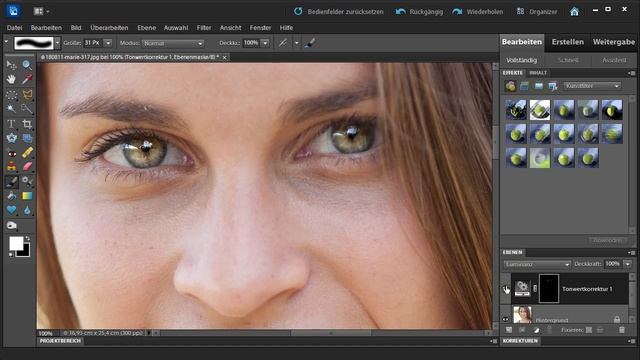Show Photo Effects category in Effekte
Screen dimensions: 640x360
click(x=539, y=86)
